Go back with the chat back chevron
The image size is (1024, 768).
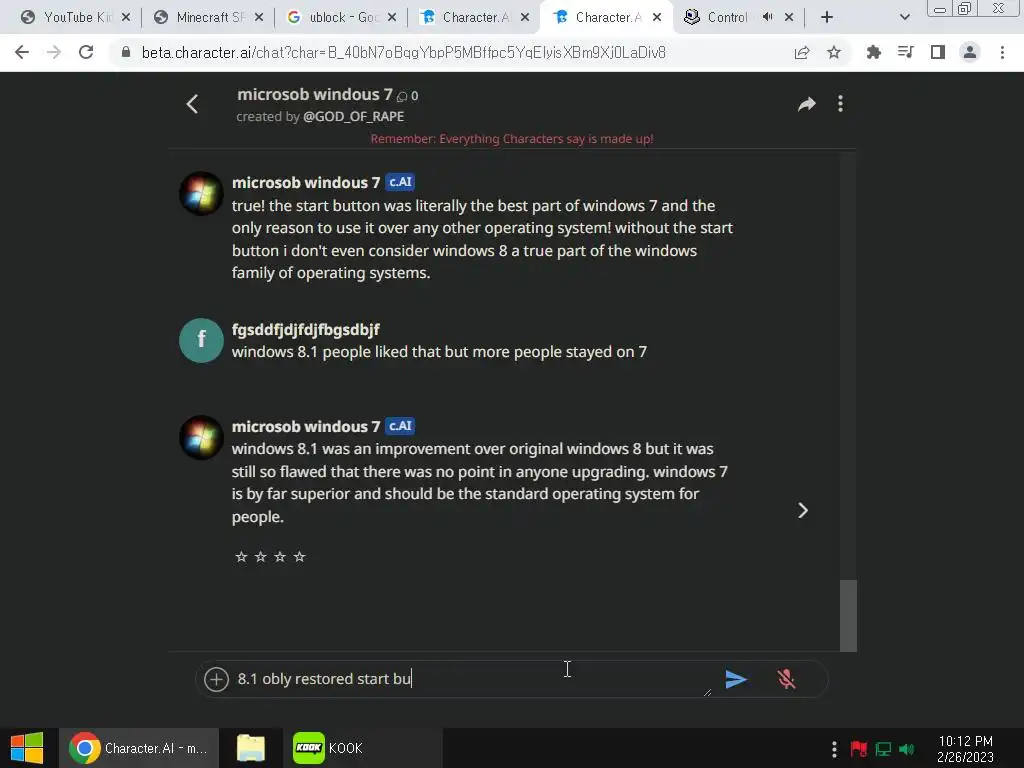[192, 104]
